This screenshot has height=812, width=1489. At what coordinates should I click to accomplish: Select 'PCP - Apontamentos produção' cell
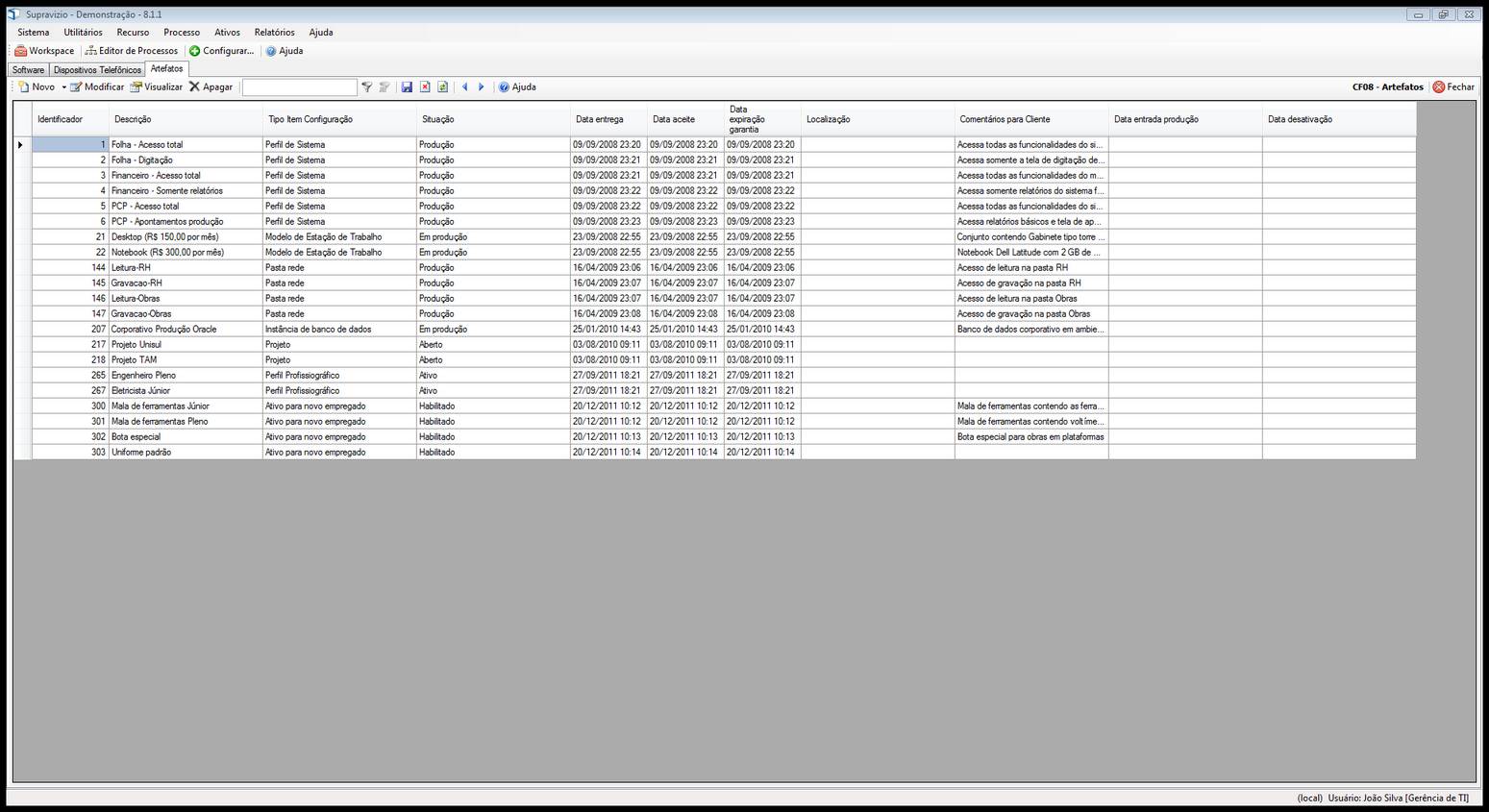click(x=186, y=222)
